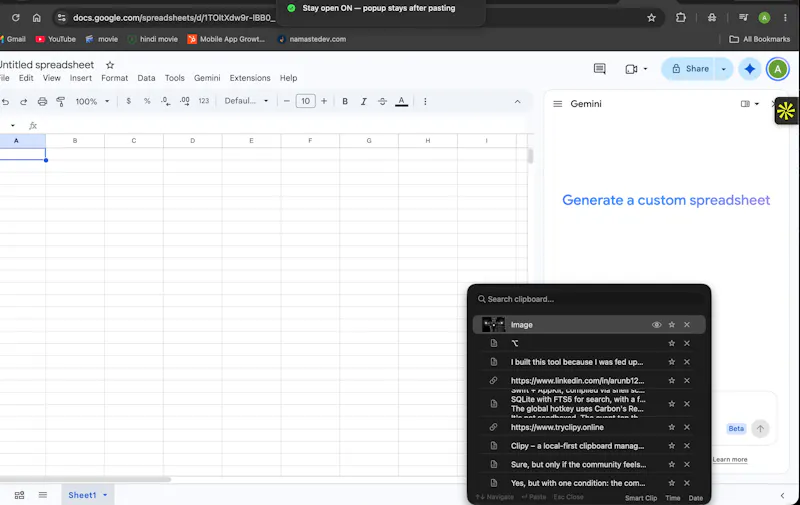Screen dimensions: 800x505
Task: Decrease decimal places
Action: pyautogui.click(x=165, y=102)
